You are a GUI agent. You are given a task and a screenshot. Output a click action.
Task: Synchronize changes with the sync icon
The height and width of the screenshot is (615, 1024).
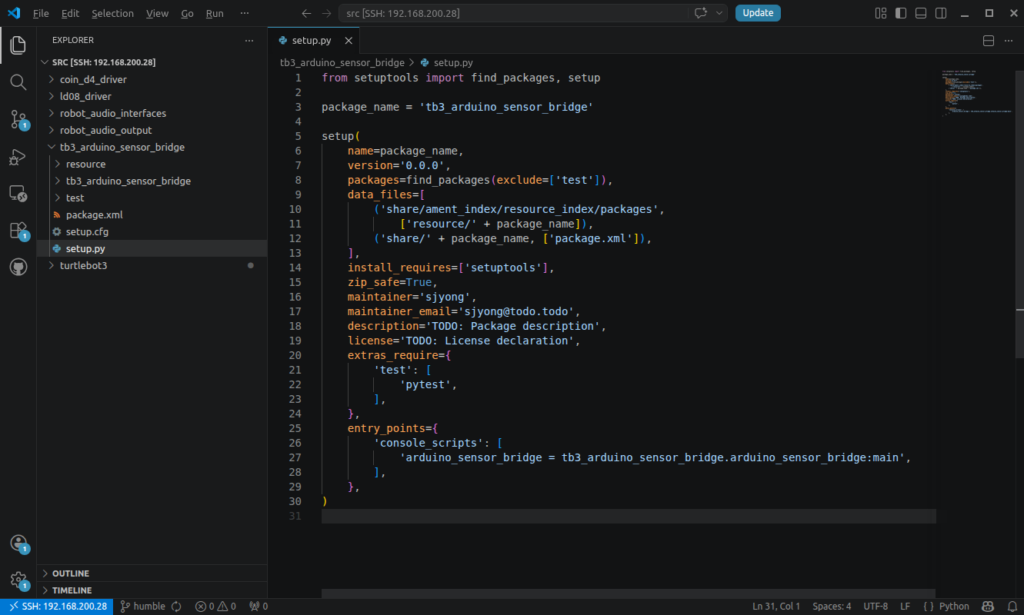(176, 607)
